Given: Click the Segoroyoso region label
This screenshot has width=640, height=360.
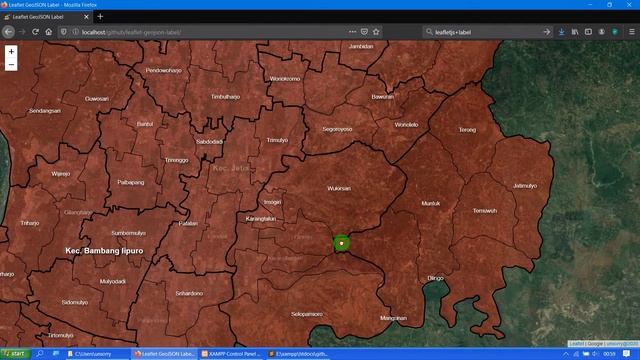Looking at the screenshot, I should click(337, 129).
